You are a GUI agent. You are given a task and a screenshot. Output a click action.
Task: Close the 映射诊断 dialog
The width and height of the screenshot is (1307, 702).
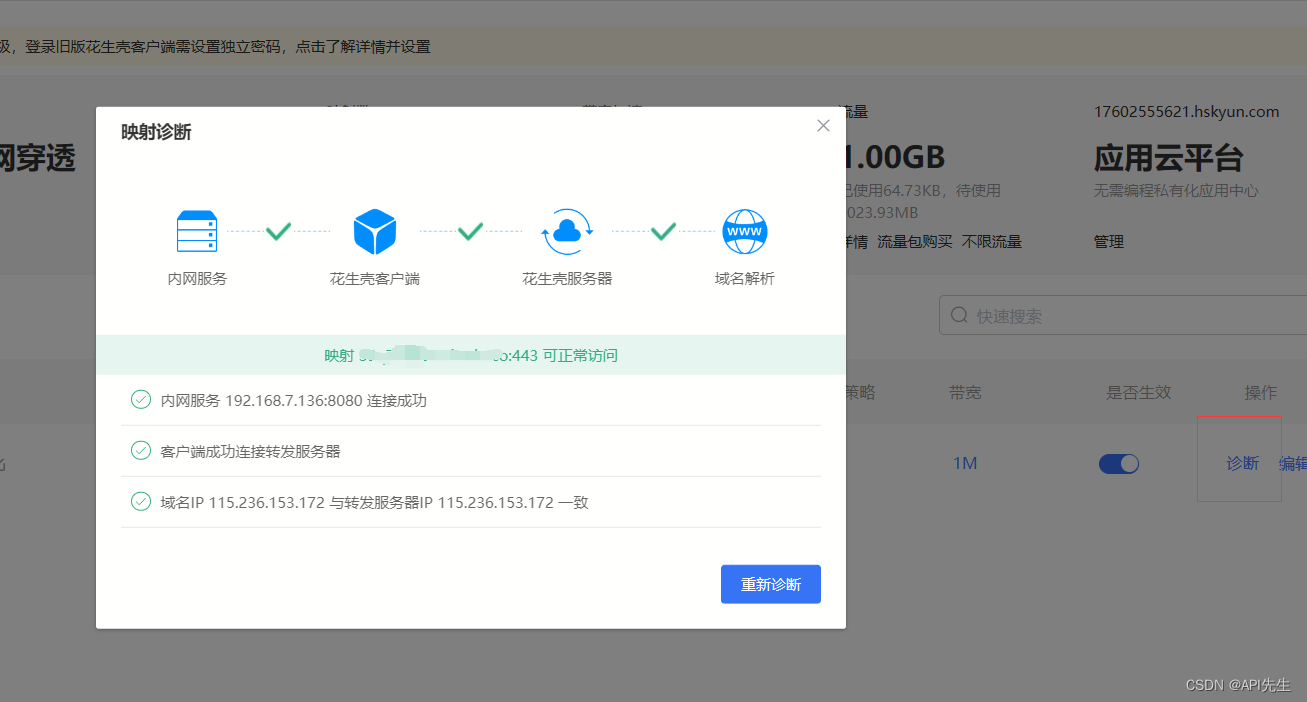(x=823, y=126)
